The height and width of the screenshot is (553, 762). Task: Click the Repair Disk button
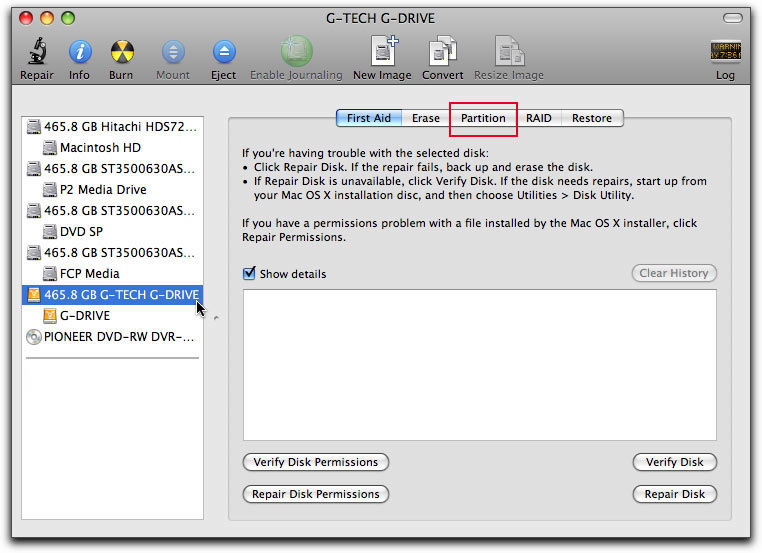(675, 494)
